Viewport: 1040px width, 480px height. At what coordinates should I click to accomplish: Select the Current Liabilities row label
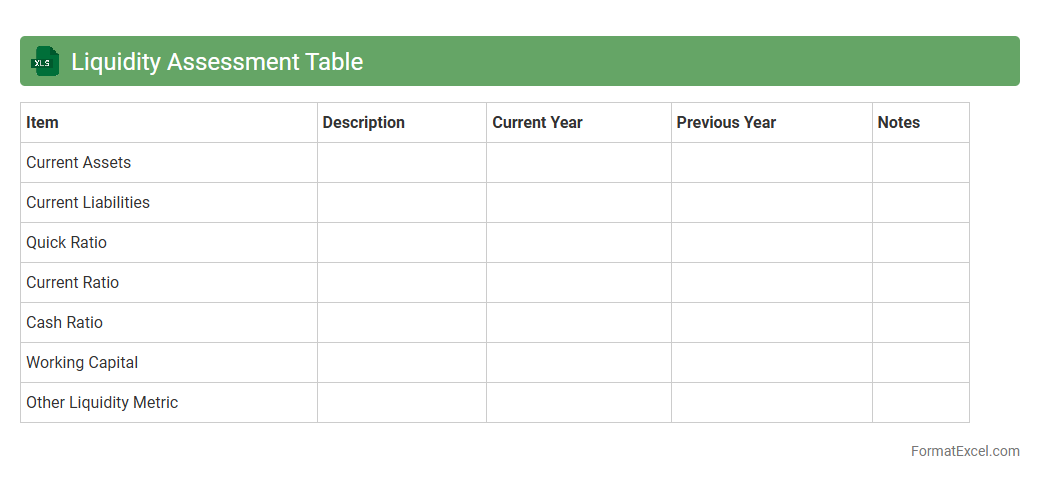point(88,202)
